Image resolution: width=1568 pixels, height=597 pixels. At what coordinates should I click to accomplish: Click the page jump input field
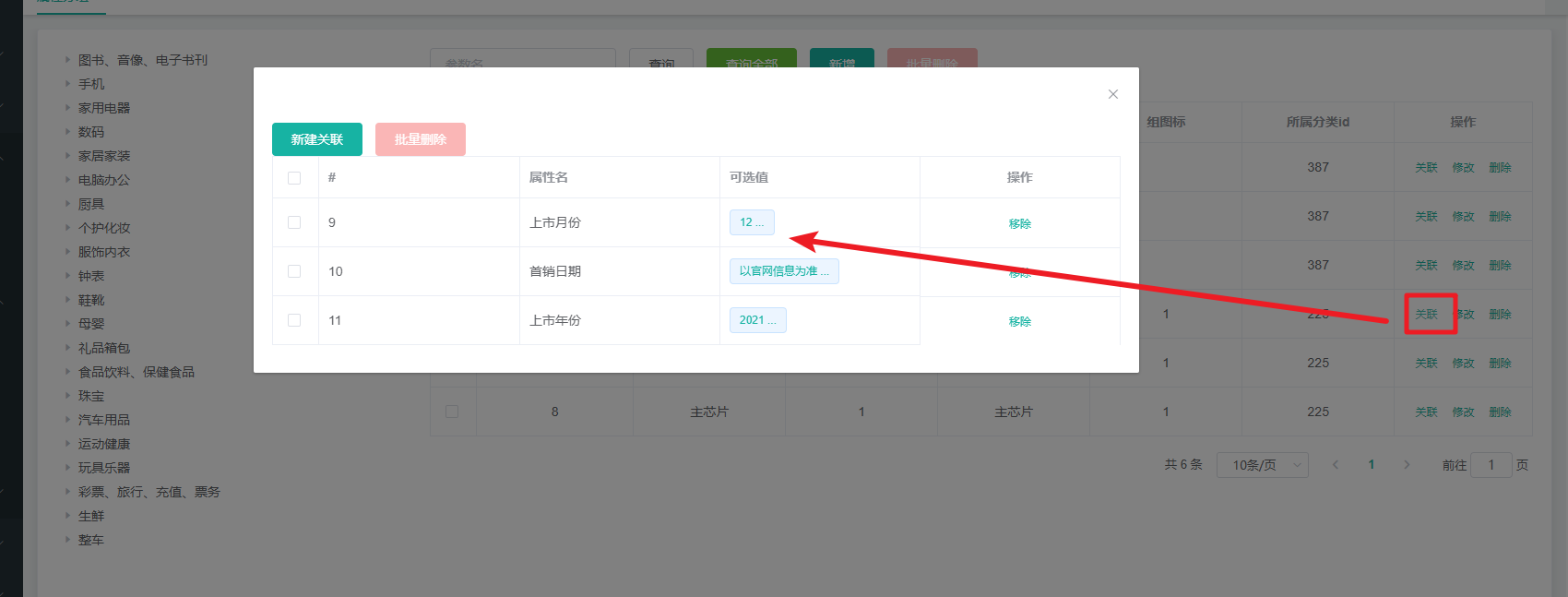pos(1491,465)
